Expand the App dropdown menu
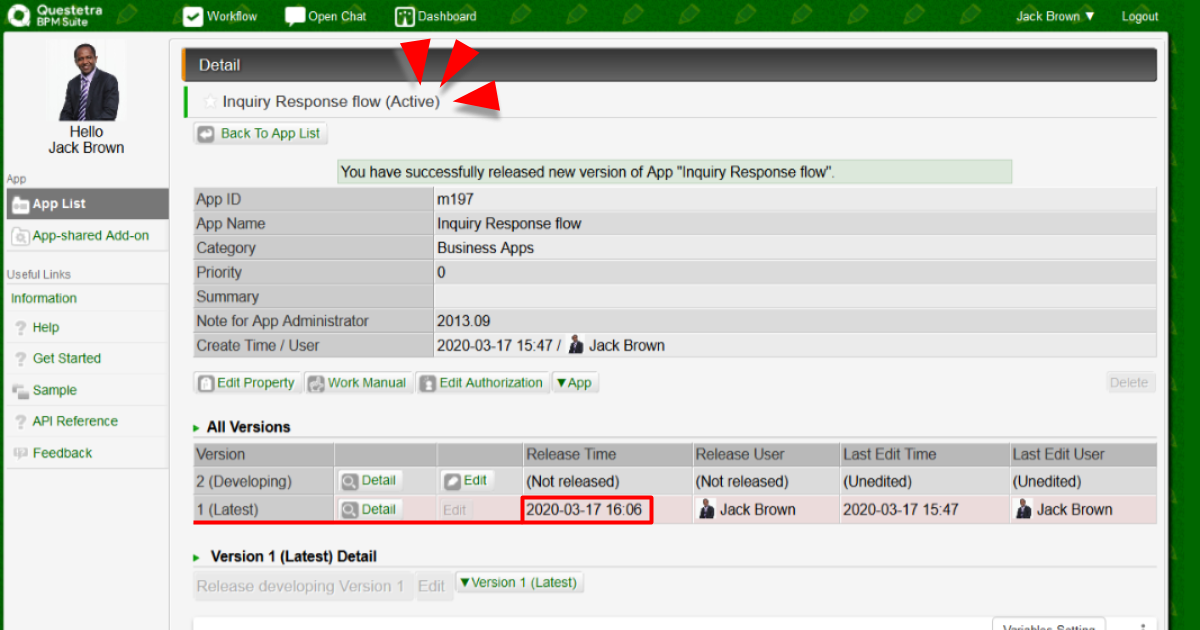Image resolution: width=1200 pixels, height=630 pixels. point(574,383)
